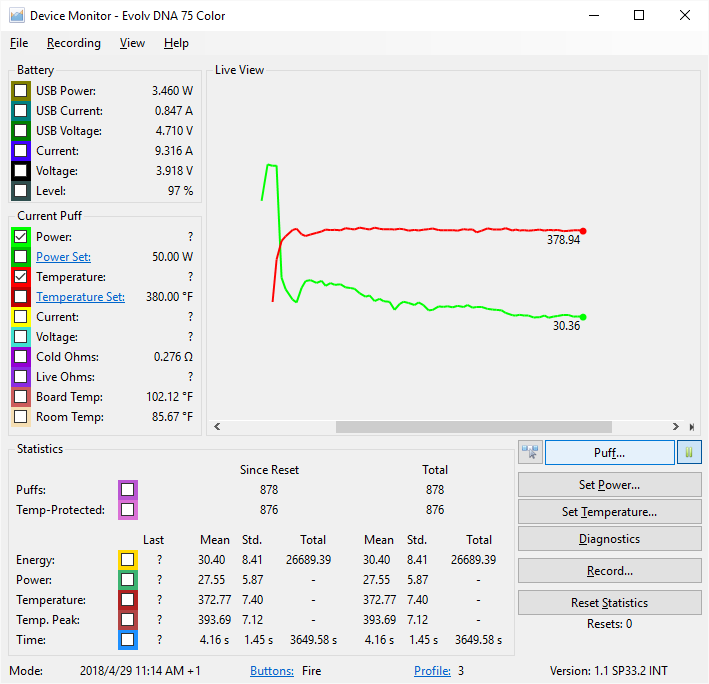
Task: Click the pause icon beside Puff button
Action: (x=689, y=452)
